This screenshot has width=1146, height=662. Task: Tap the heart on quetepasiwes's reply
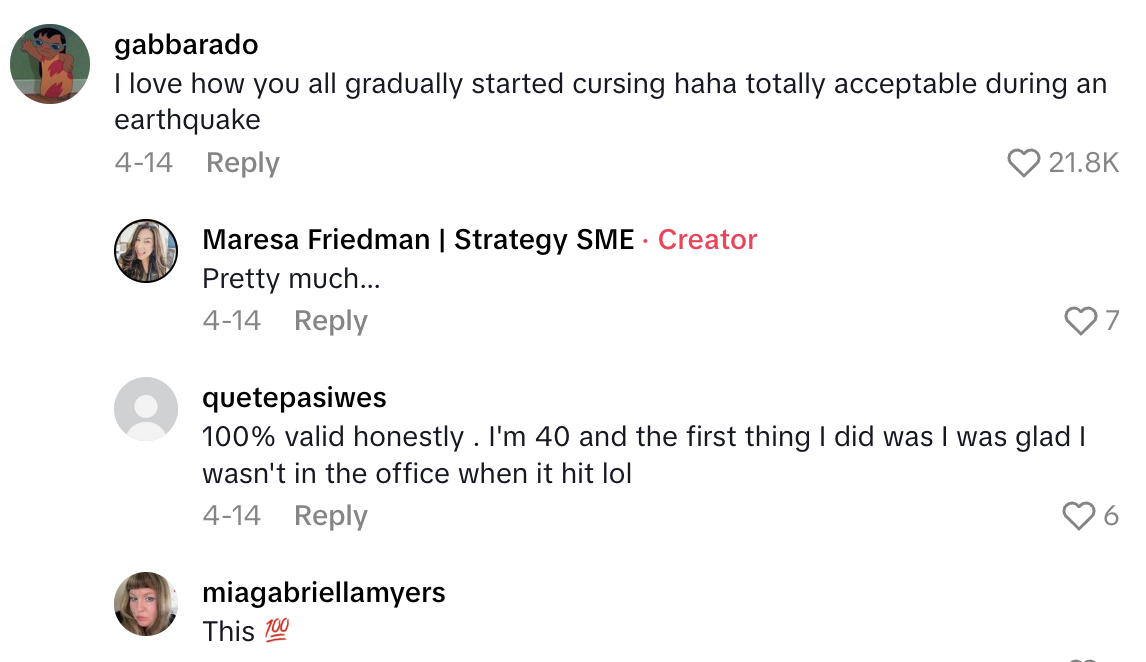(x=1078, y=516)
